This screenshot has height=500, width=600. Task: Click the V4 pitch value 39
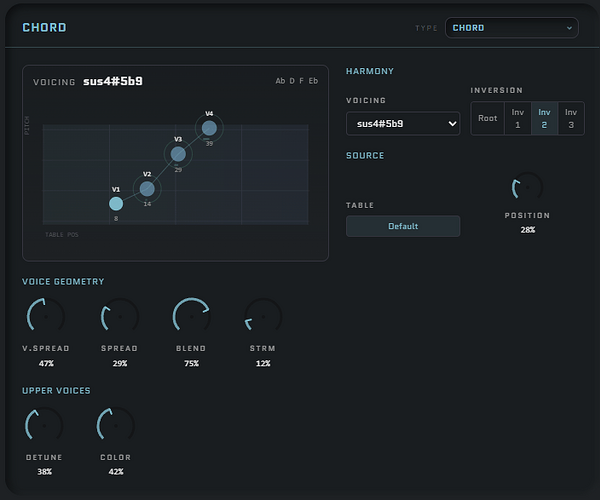click(x=209, y=144)
